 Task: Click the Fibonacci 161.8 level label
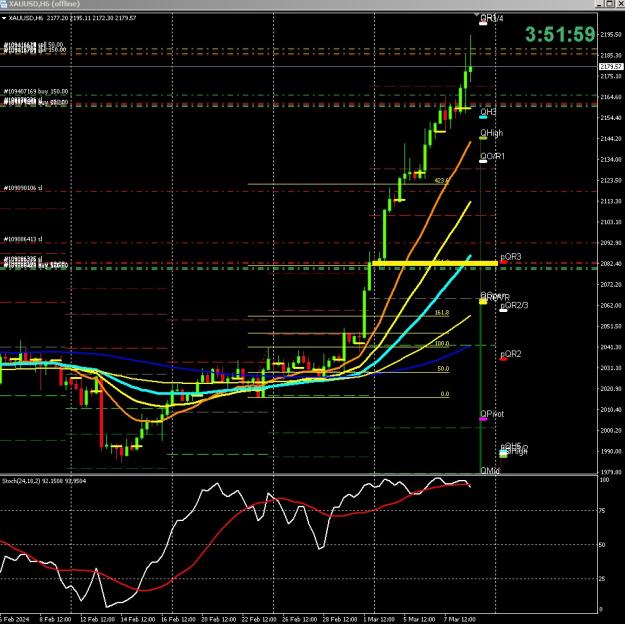[441, 313]
